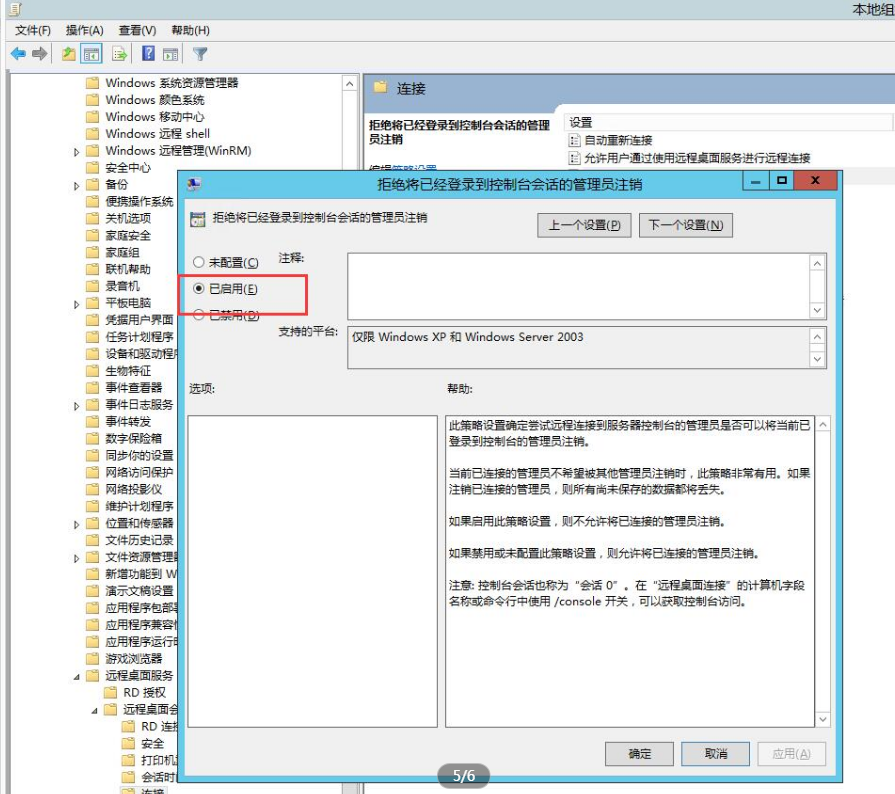Click the Filter funnel toolbar icon

click(x=200, y=54)
